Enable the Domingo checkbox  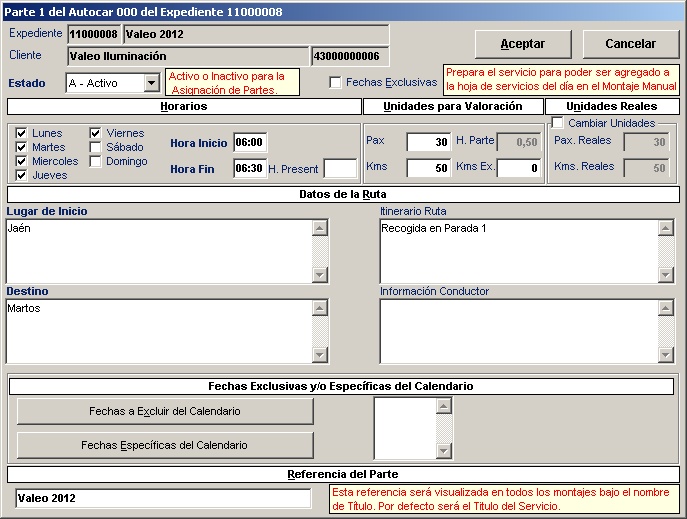95,161
